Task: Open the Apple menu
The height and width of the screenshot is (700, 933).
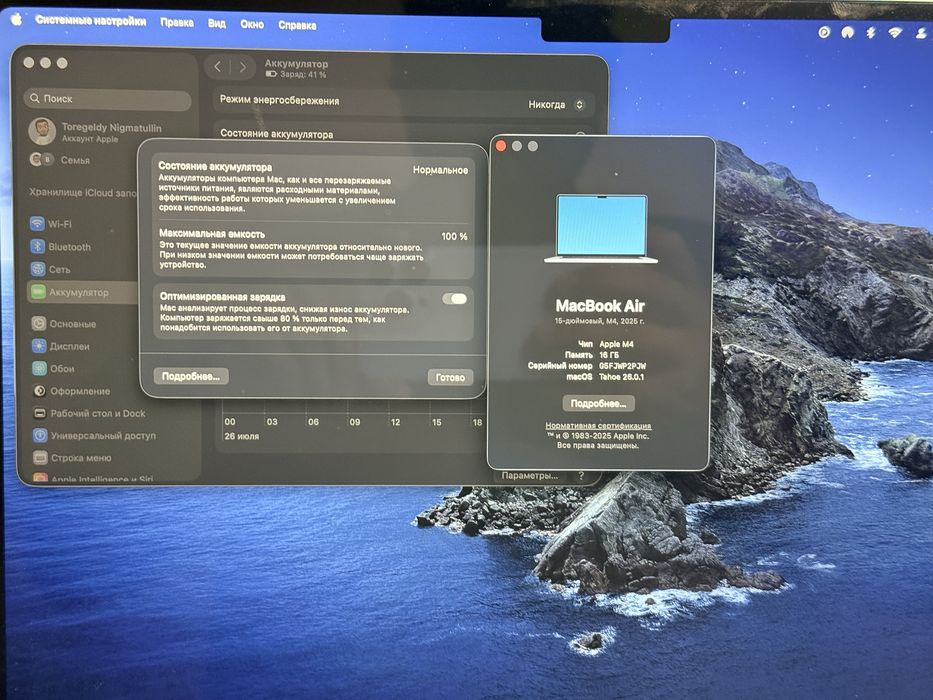Action: (17, 18)
